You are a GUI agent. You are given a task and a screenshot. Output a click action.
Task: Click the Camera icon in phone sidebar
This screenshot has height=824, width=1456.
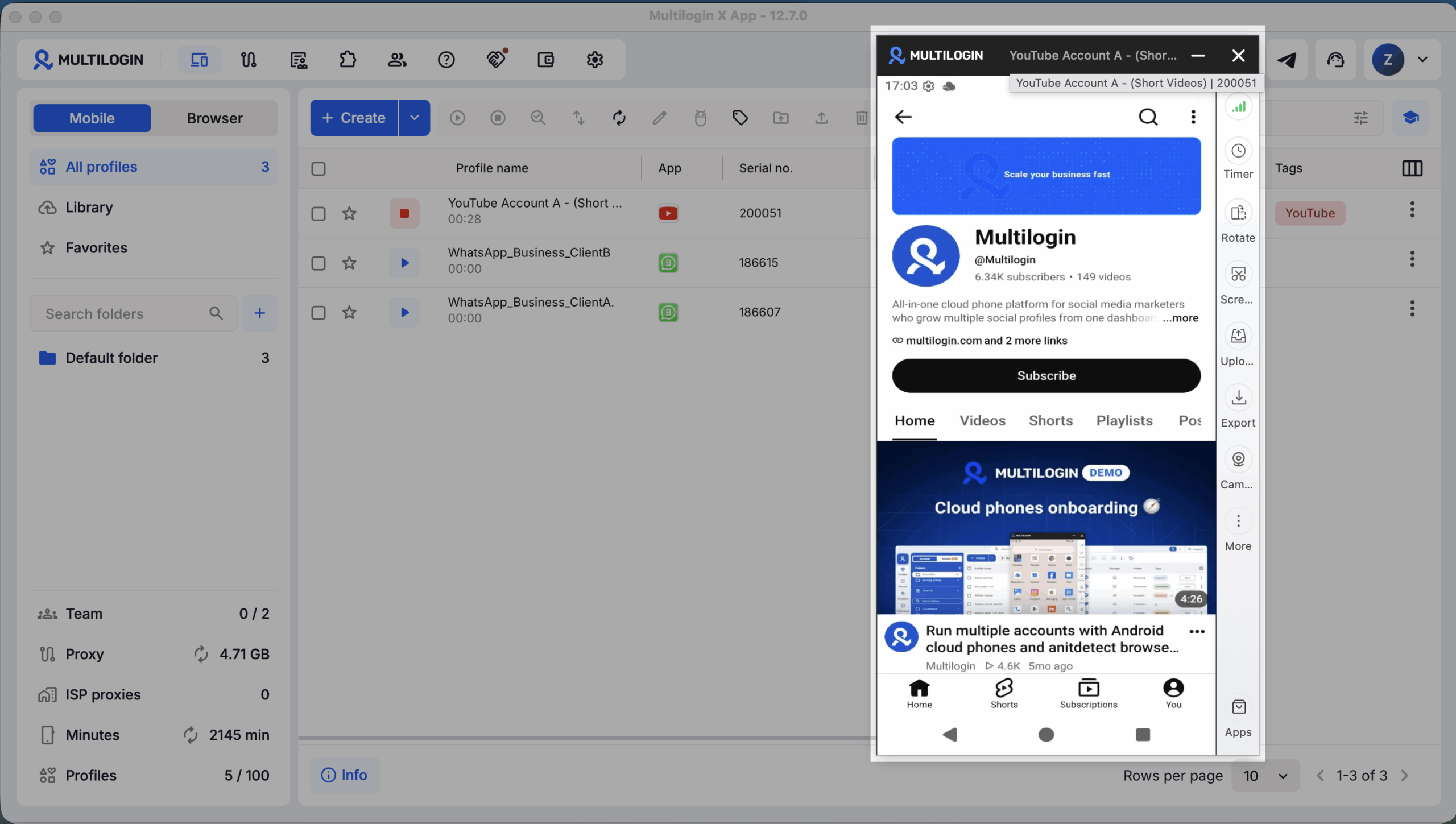(x=1238, y=459)
